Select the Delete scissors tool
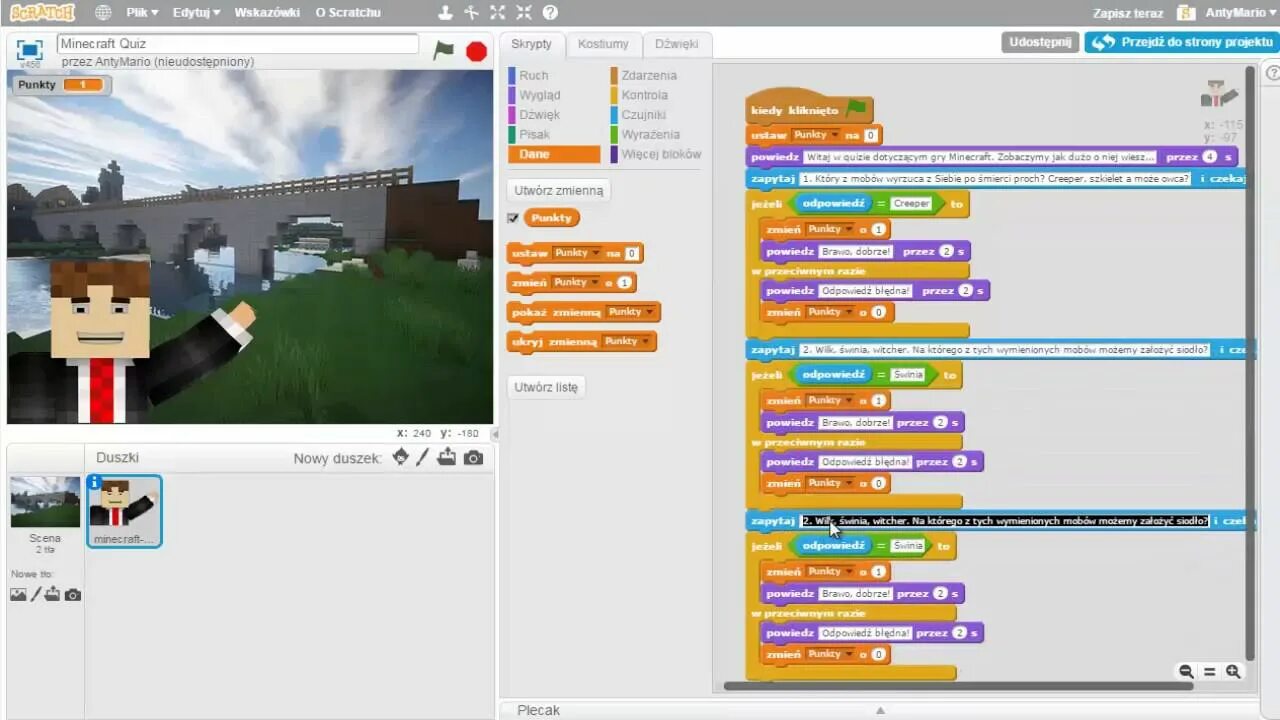1280x720 pixels. click(x=472, y=13)
